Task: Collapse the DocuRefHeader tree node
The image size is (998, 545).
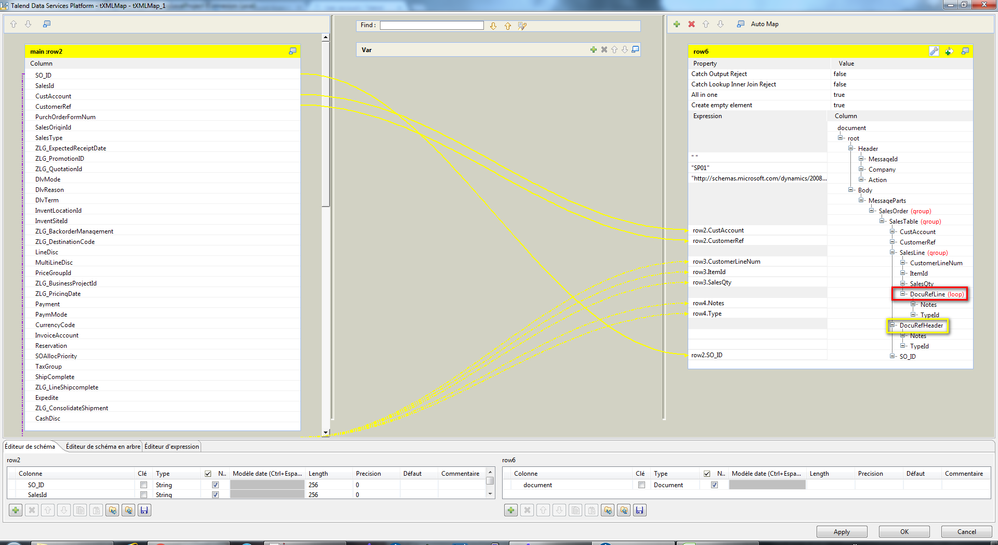Action: pos(893,326)
